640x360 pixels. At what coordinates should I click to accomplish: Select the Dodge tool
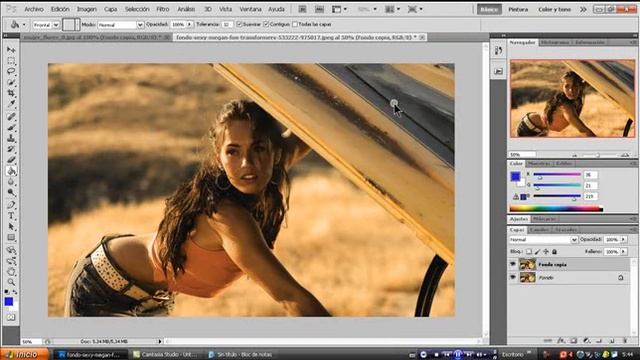point(11,193)
